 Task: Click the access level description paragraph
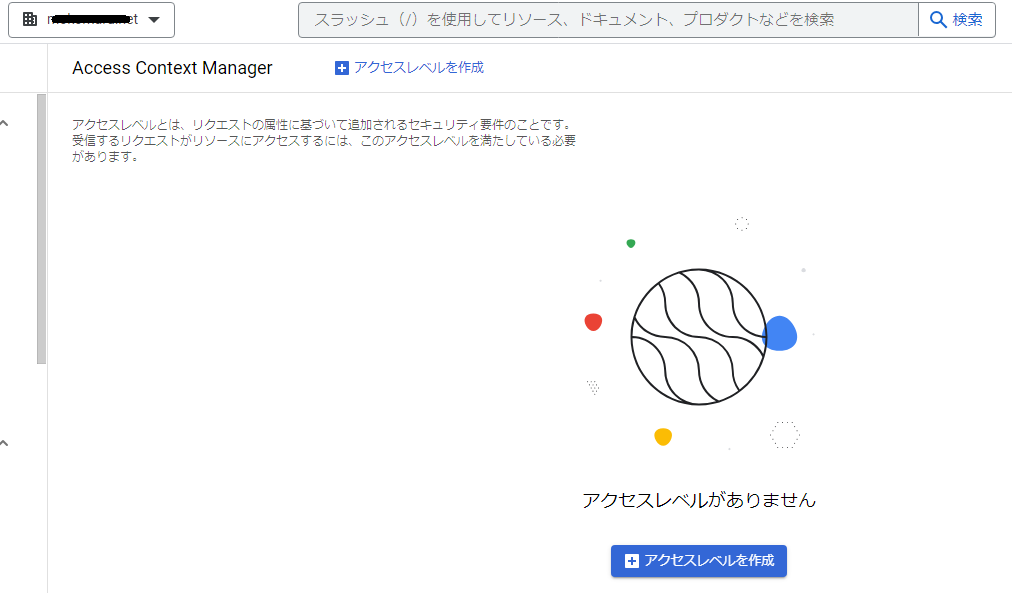coord(324,141)
